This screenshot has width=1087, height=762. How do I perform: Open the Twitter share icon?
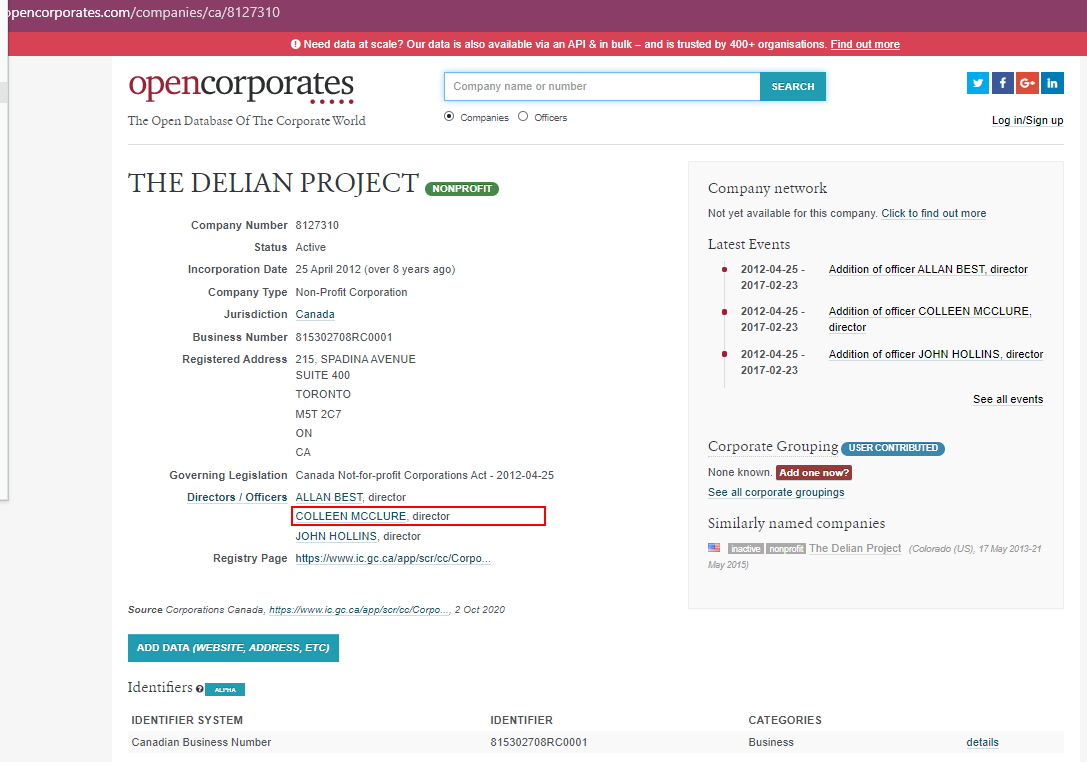tap(977, 83)
